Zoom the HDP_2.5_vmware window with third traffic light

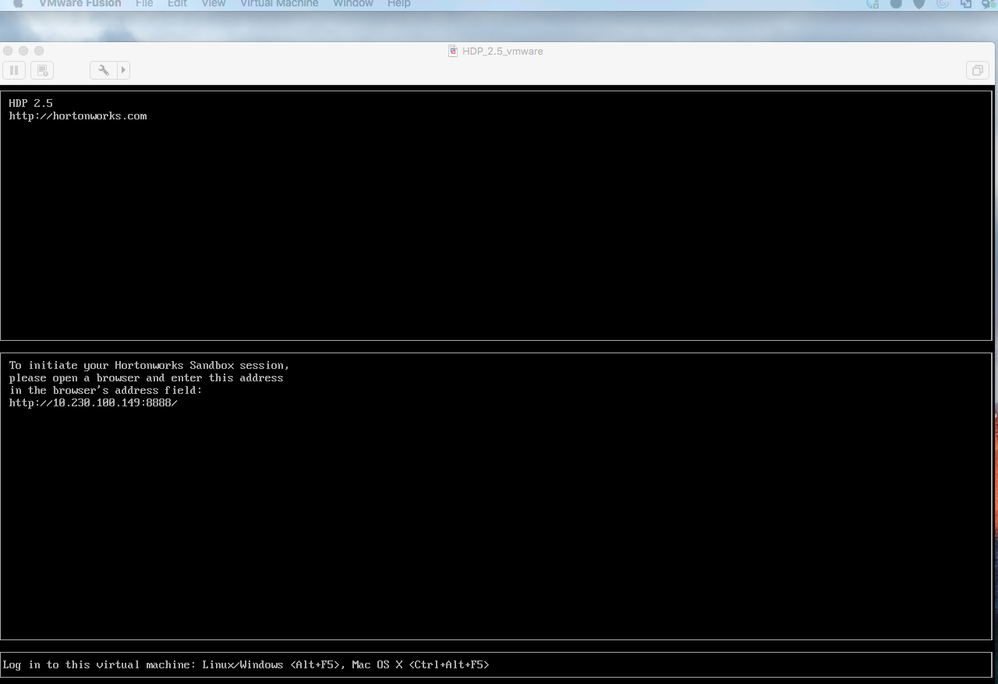[39, 51]
